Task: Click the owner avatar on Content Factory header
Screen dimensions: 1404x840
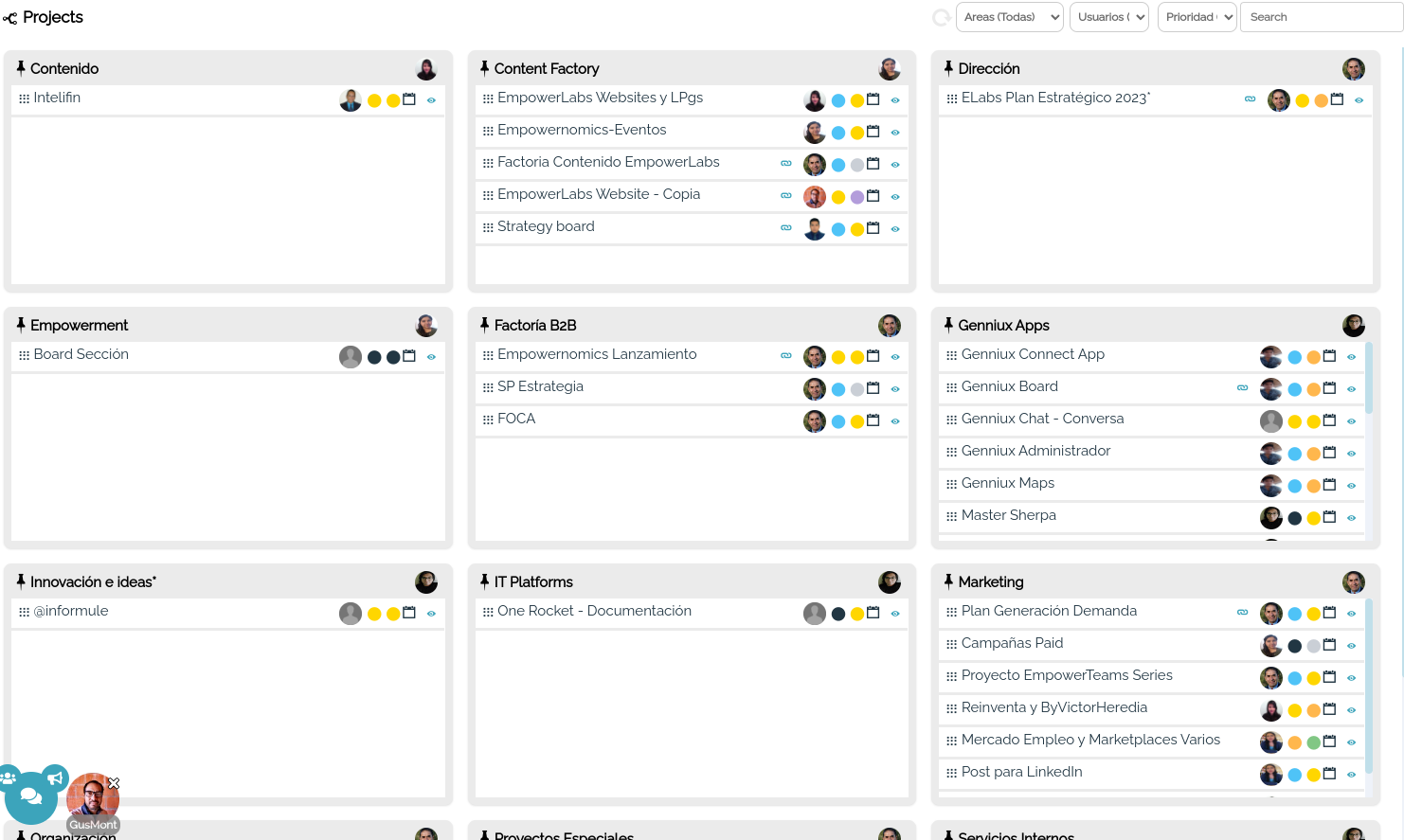Action: 890,68
